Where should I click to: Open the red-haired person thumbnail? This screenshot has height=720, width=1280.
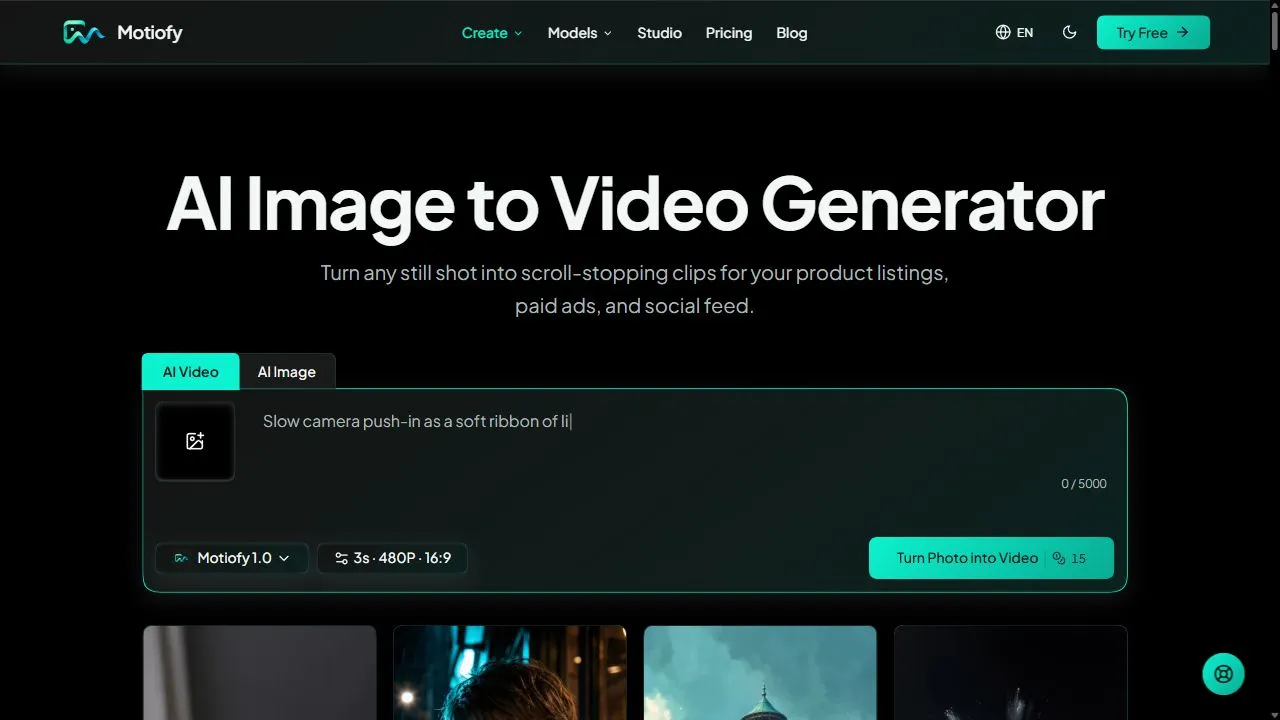510,673
